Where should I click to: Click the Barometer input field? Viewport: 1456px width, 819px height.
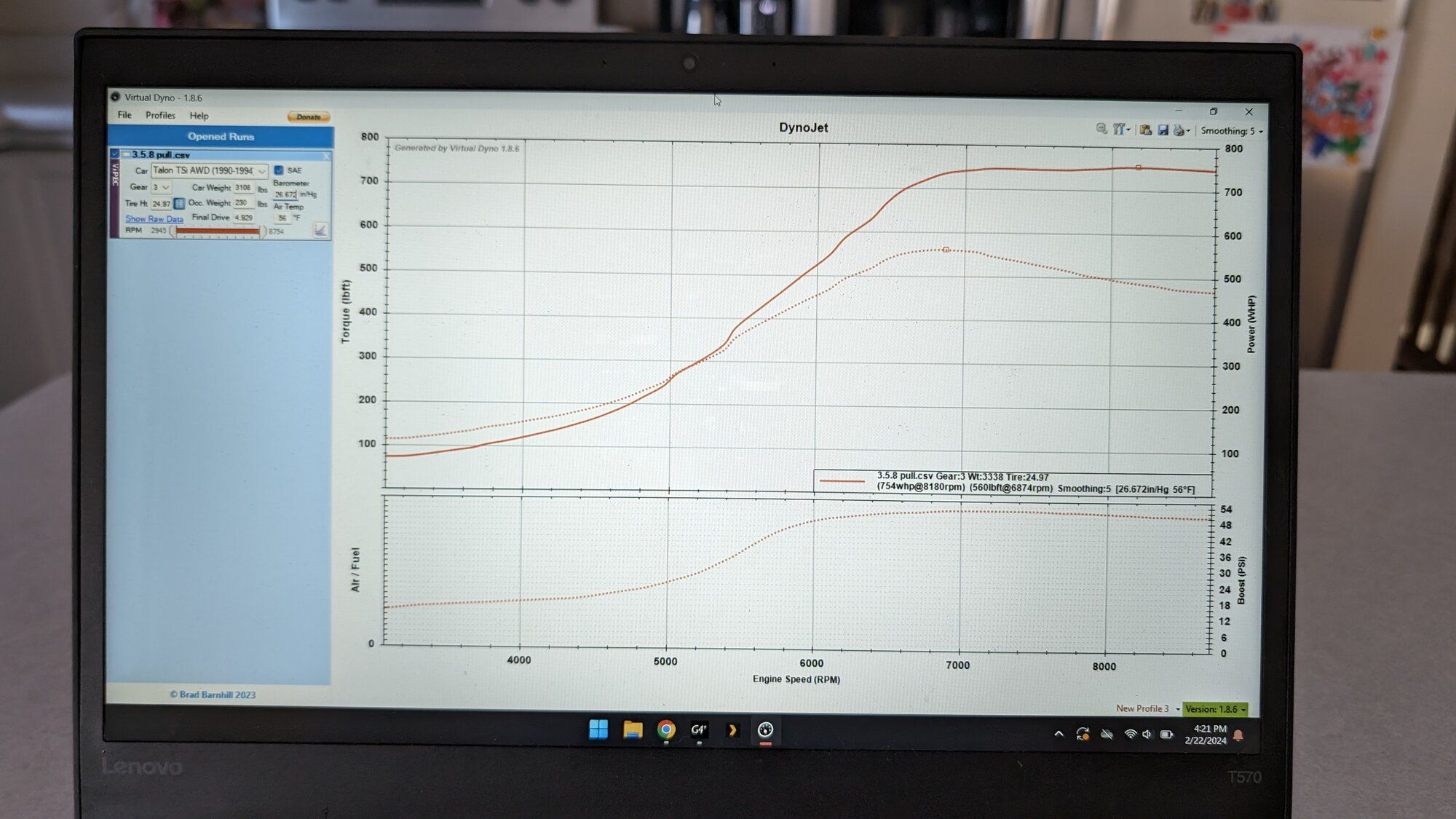285,194
